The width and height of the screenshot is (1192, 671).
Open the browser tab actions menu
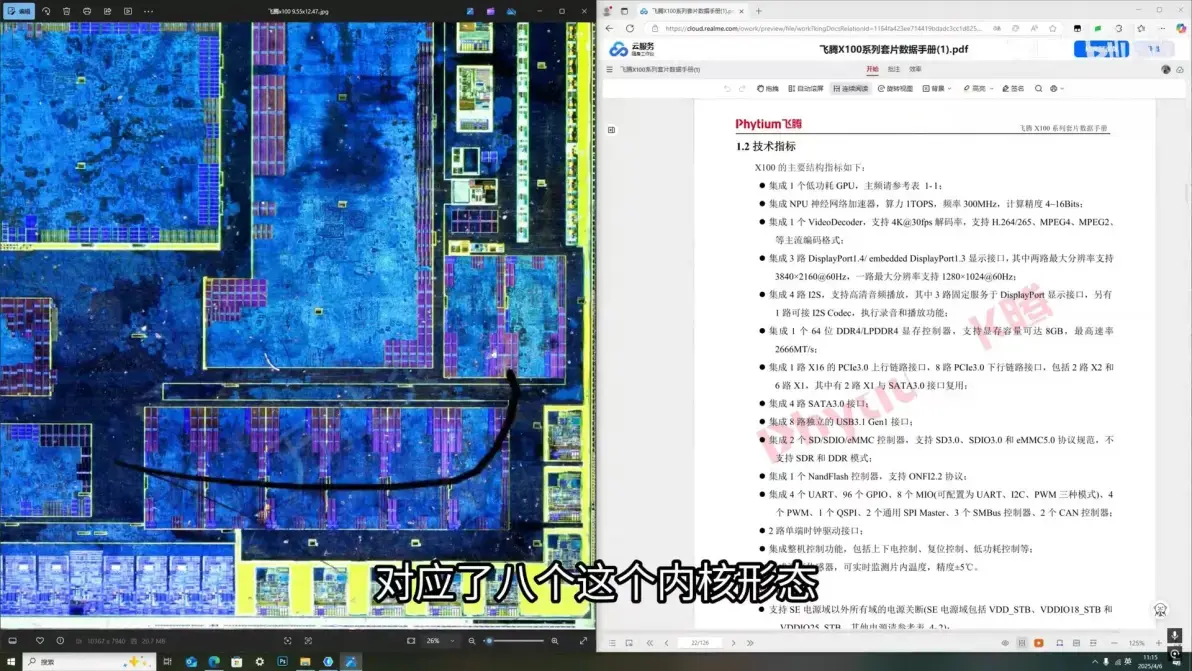pos(624,11)
